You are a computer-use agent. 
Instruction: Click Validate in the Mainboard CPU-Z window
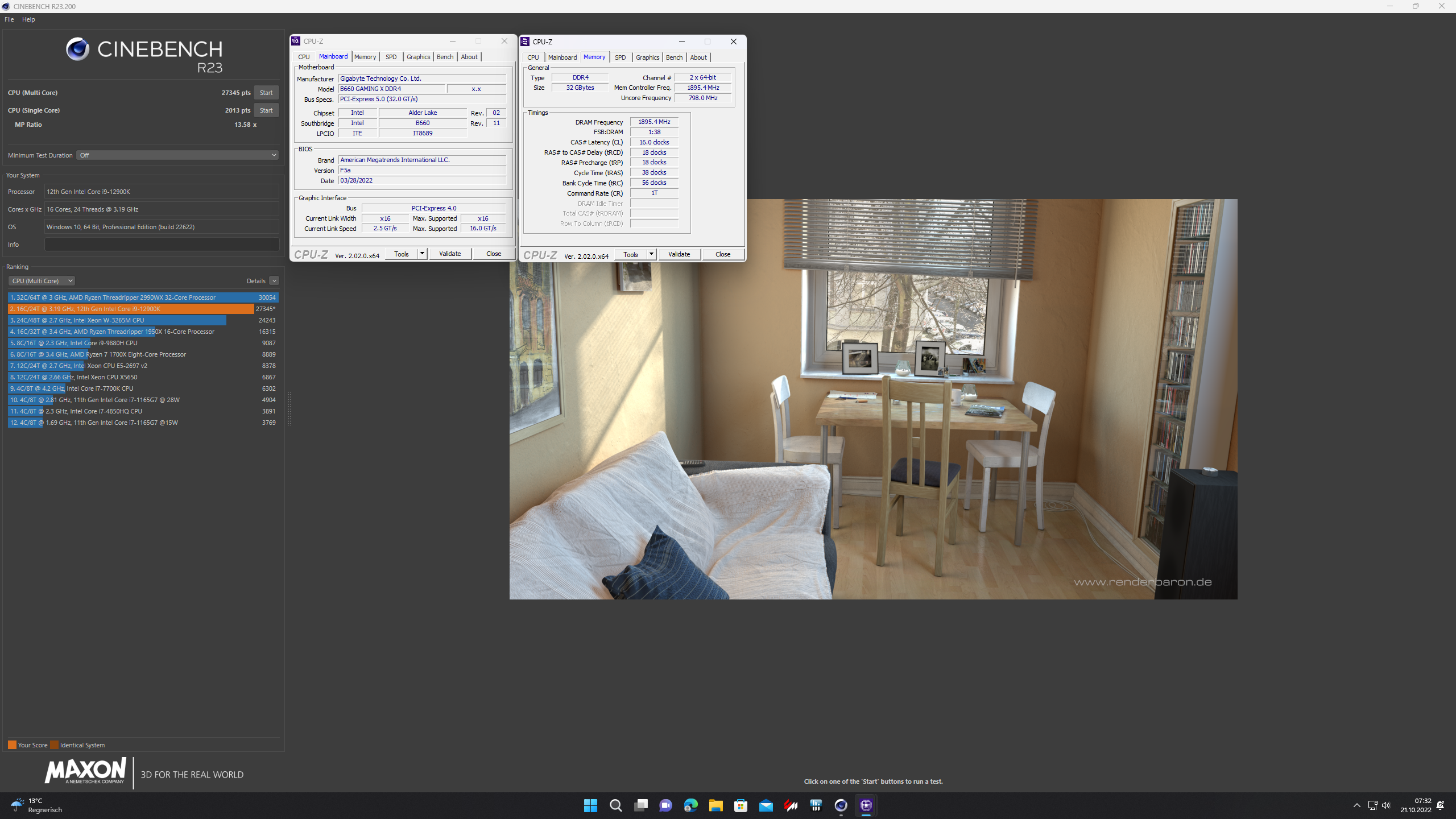pyautogui.click(x=450, y=254)
